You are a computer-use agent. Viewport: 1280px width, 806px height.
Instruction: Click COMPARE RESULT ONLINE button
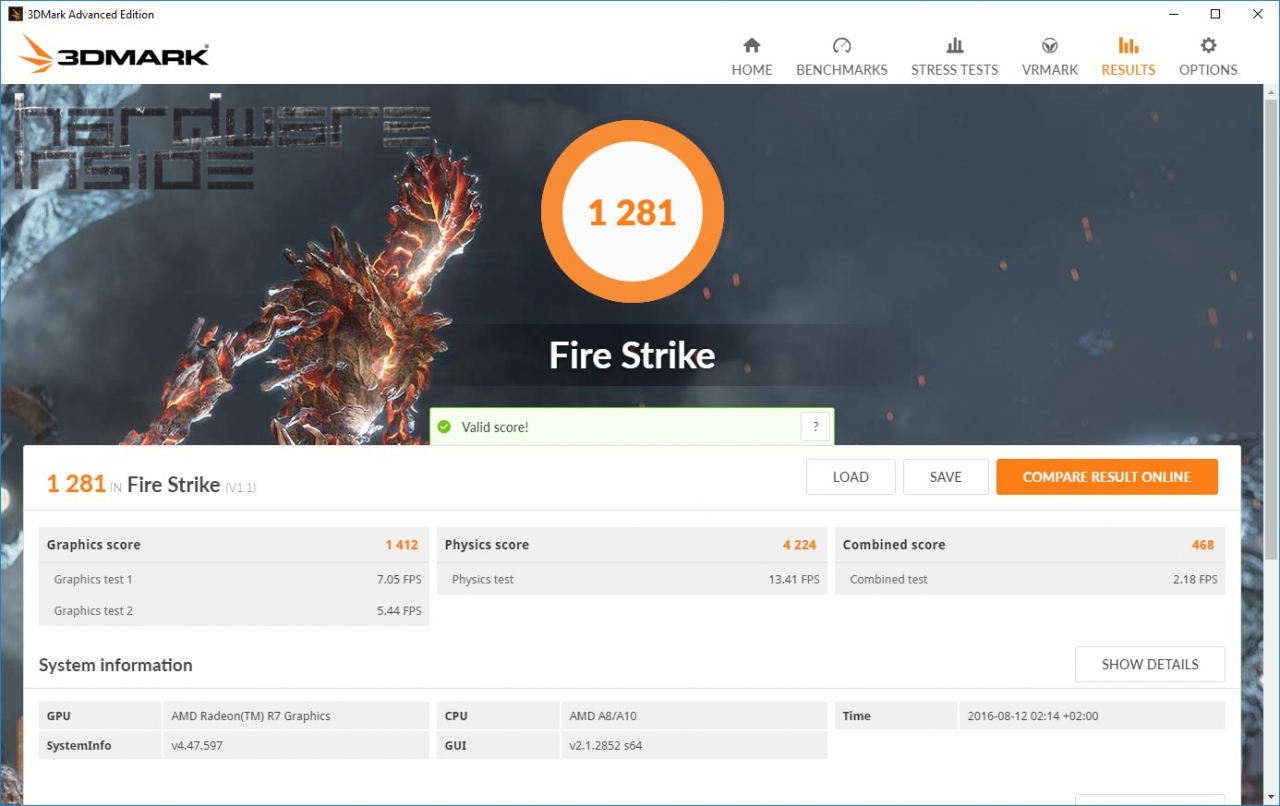(1106, 477)
